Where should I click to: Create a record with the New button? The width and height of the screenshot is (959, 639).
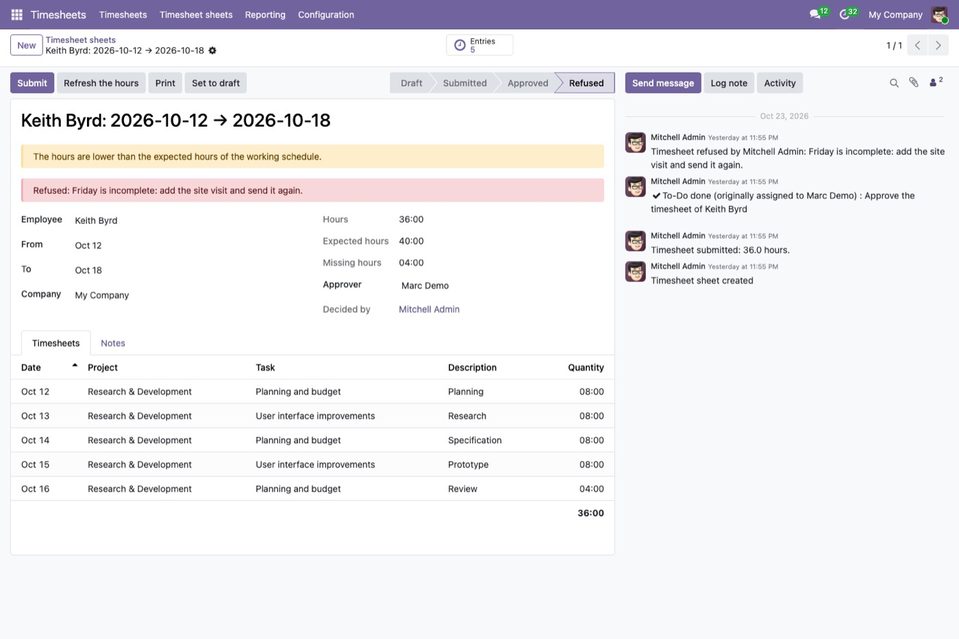[x=26, y=45]
